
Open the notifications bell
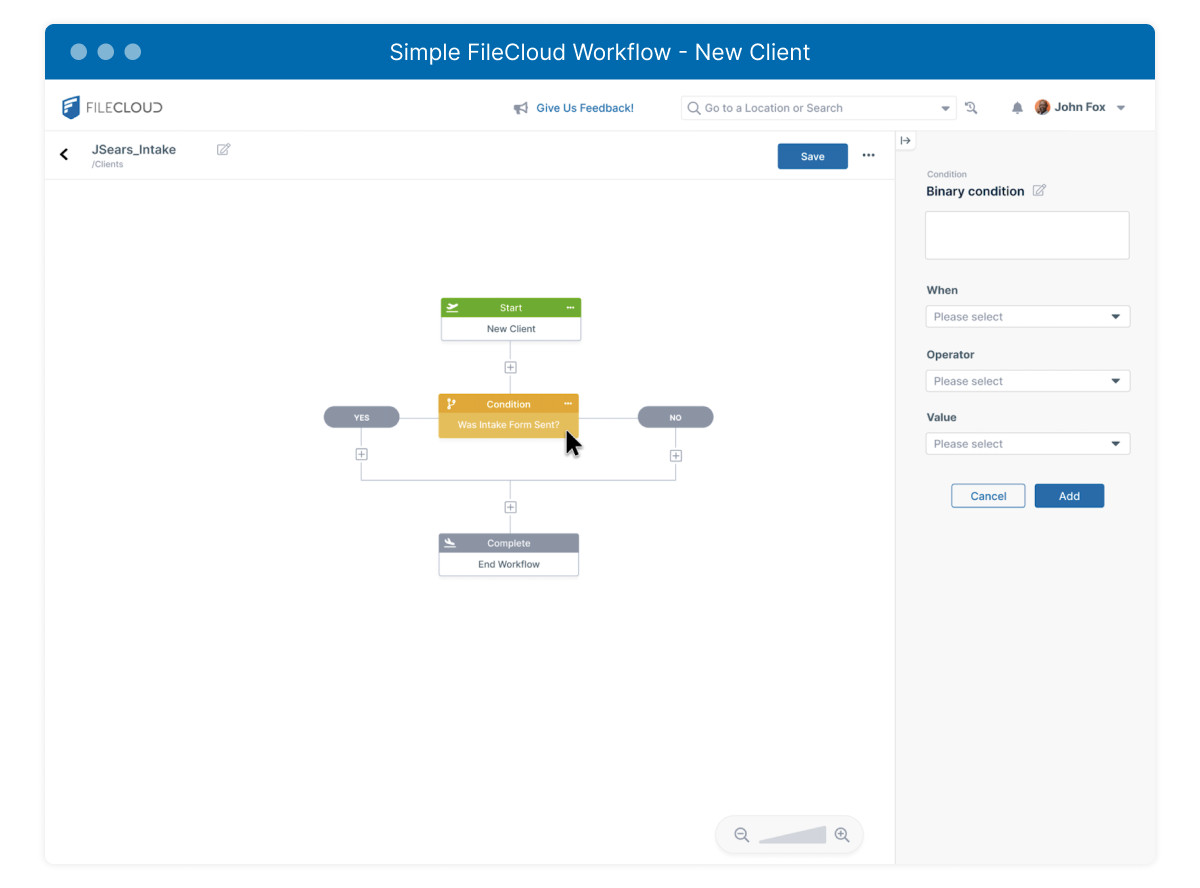pos(1017,108)
